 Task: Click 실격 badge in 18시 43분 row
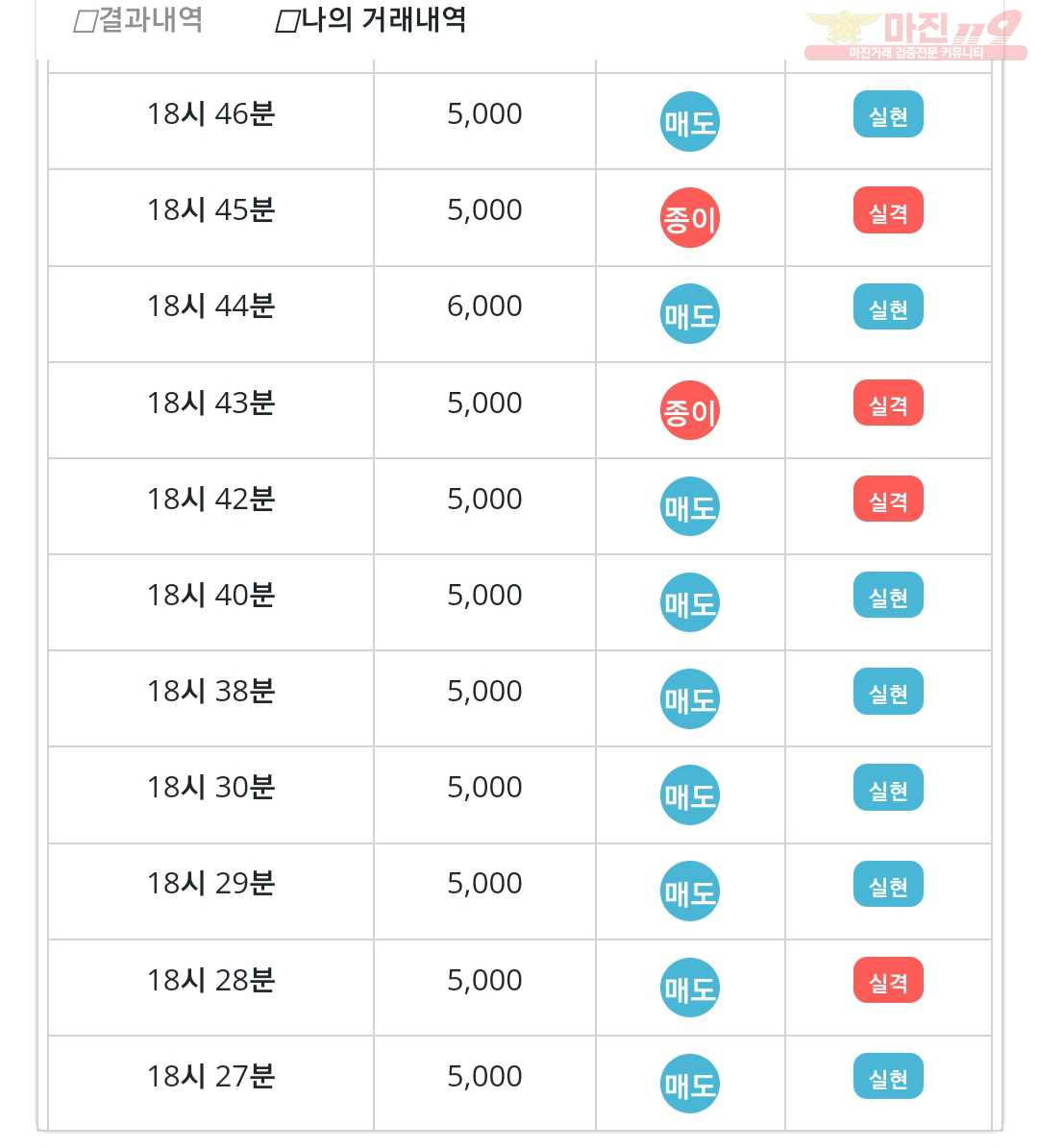tap(889, 403)
